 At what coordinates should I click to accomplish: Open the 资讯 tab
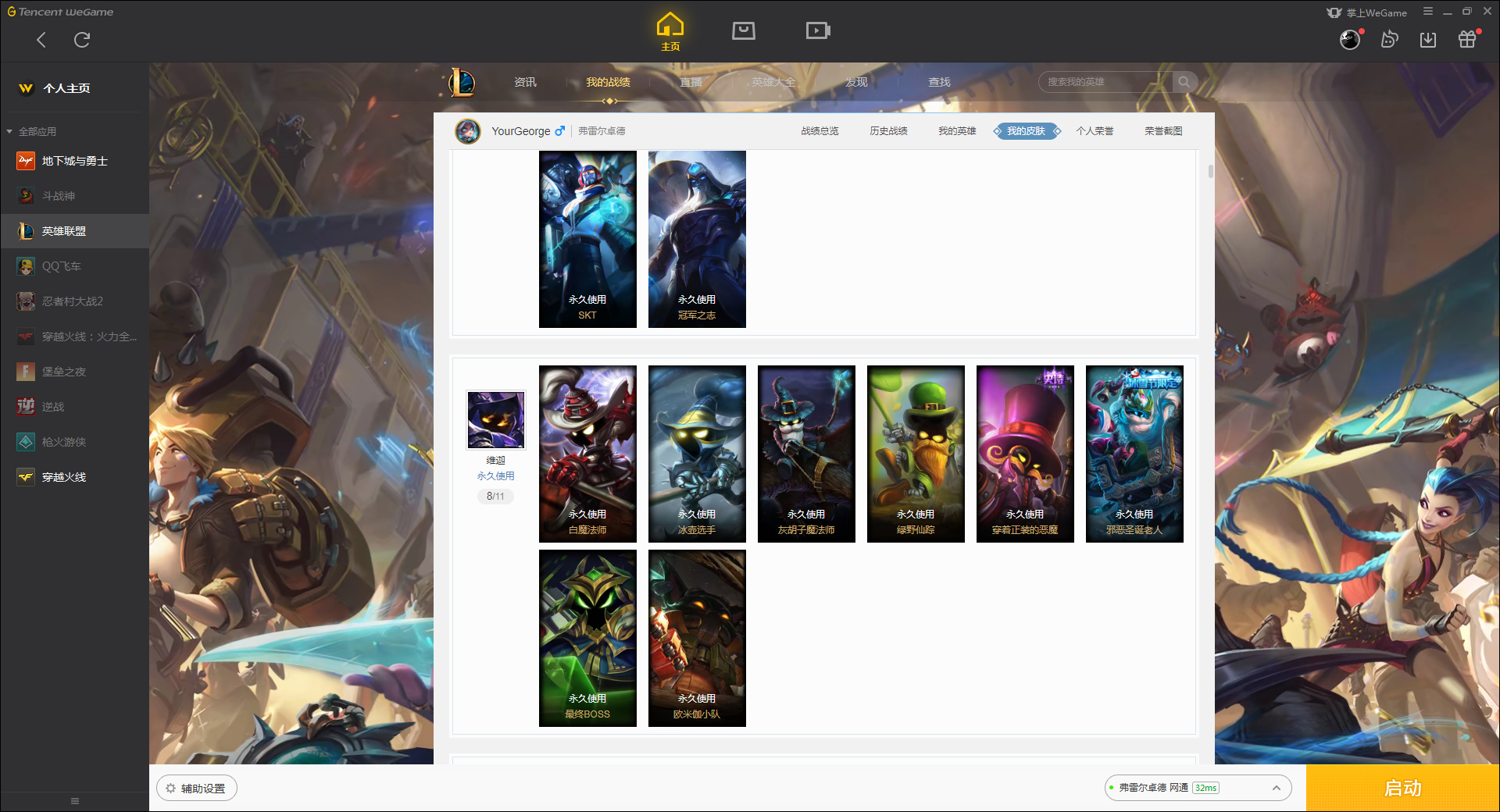tap(525, 82)
